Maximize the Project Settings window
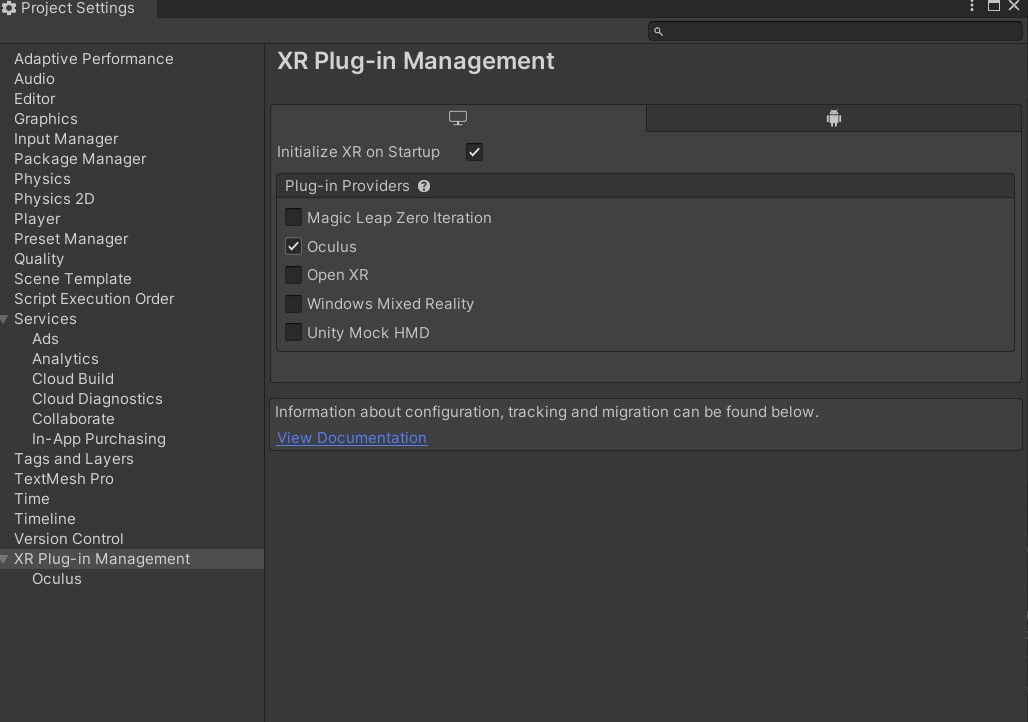 coord(994,6)
